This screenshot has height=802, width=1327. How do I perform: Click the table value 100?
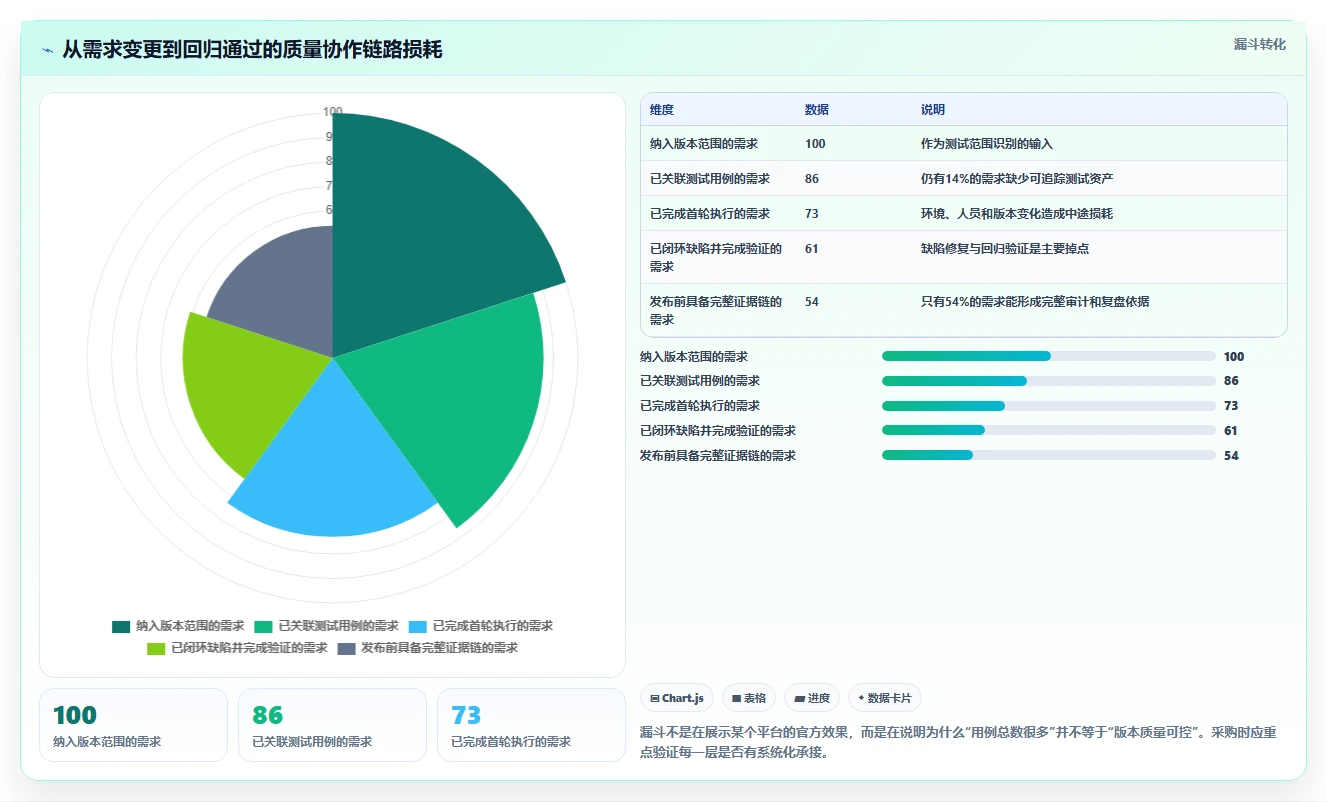[815, 144]
